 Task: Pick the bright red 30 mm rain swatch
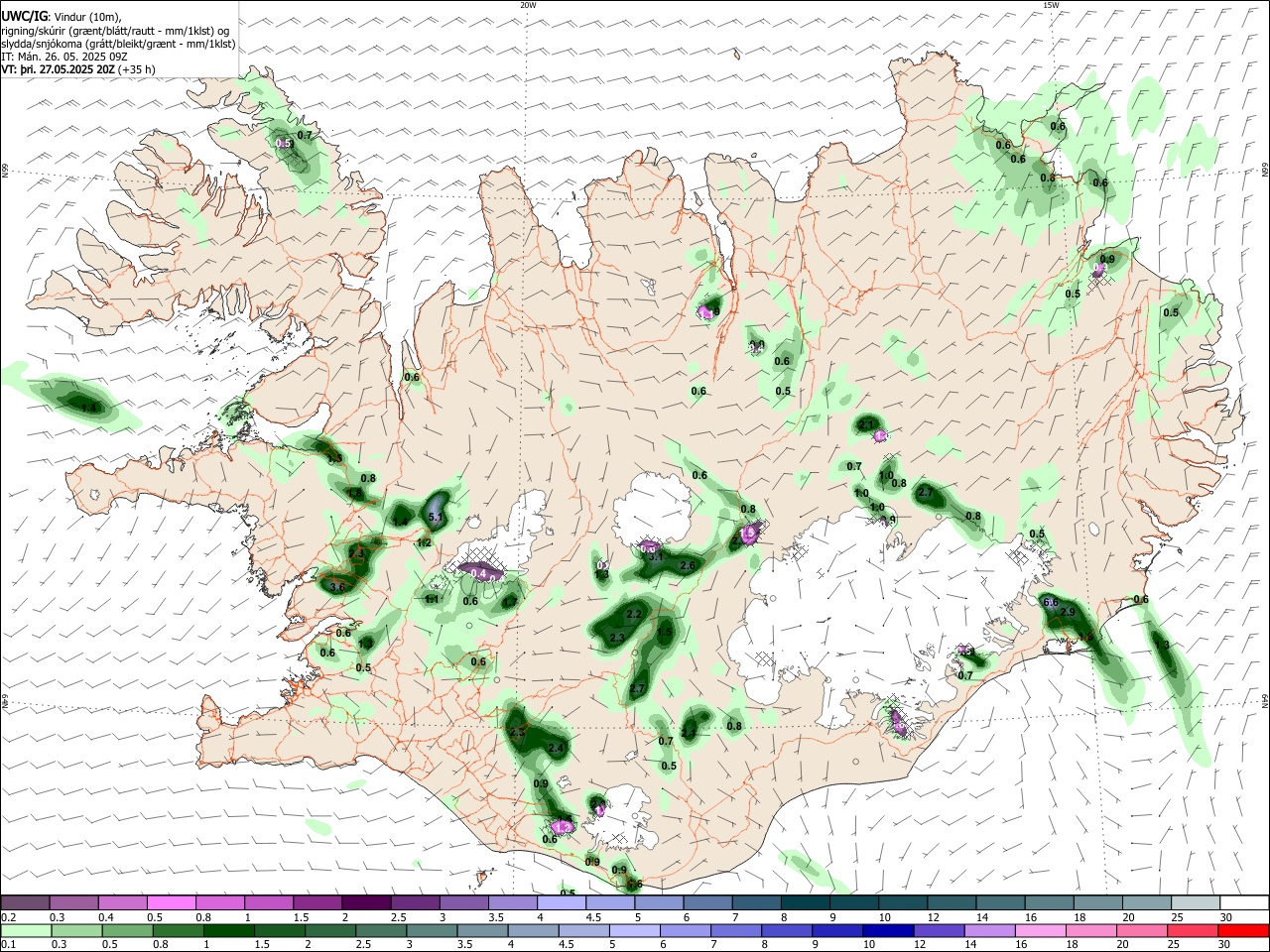(1243, 930)
